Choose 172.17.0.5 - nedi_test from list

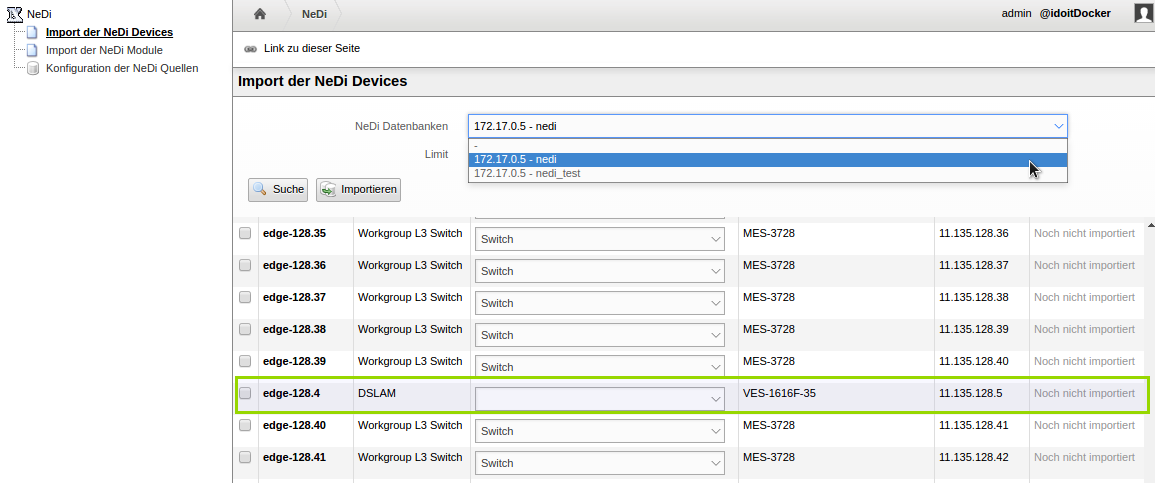pyautogui.click(x=527, y=174)
